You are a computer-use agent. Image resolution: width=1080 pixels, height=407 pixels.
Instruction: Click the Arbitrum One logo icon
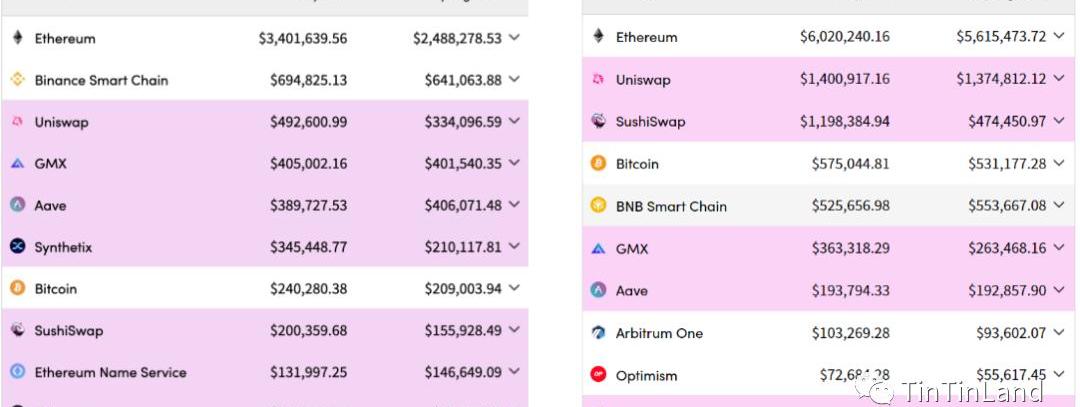pos(599,333)
